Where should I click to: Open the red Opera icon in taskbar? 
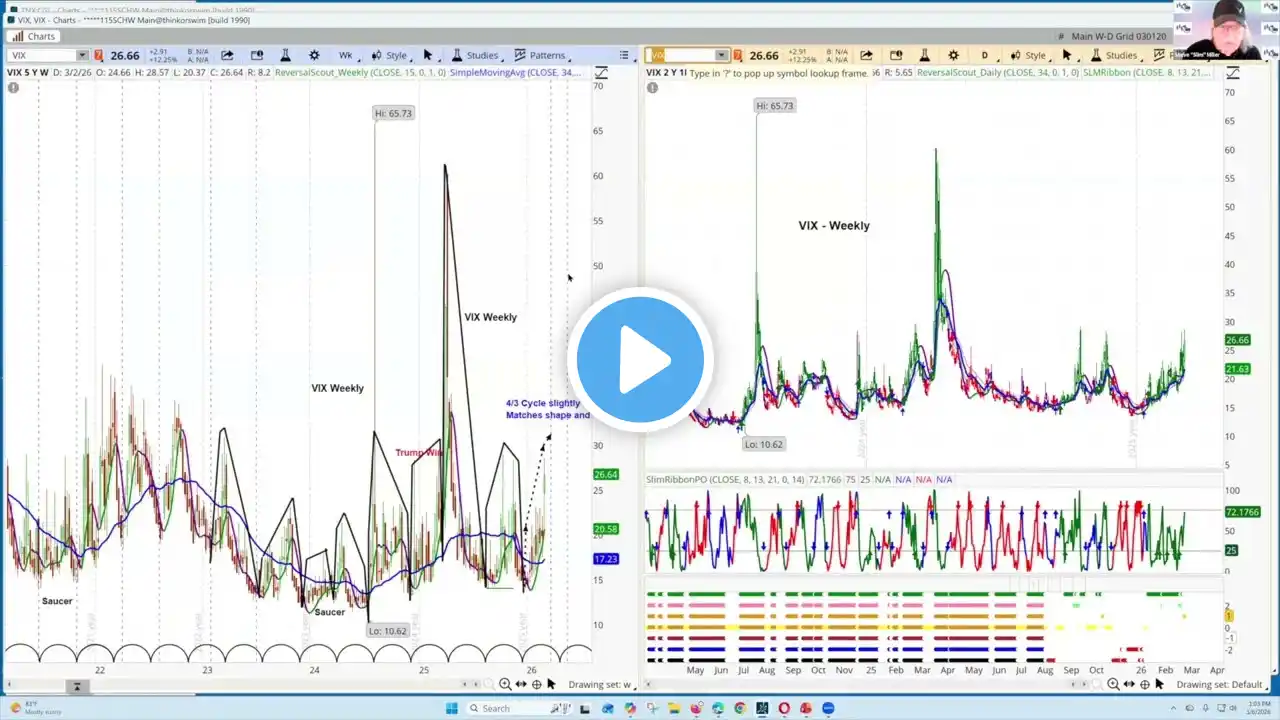pyautogui.click(x=784, y=708)
